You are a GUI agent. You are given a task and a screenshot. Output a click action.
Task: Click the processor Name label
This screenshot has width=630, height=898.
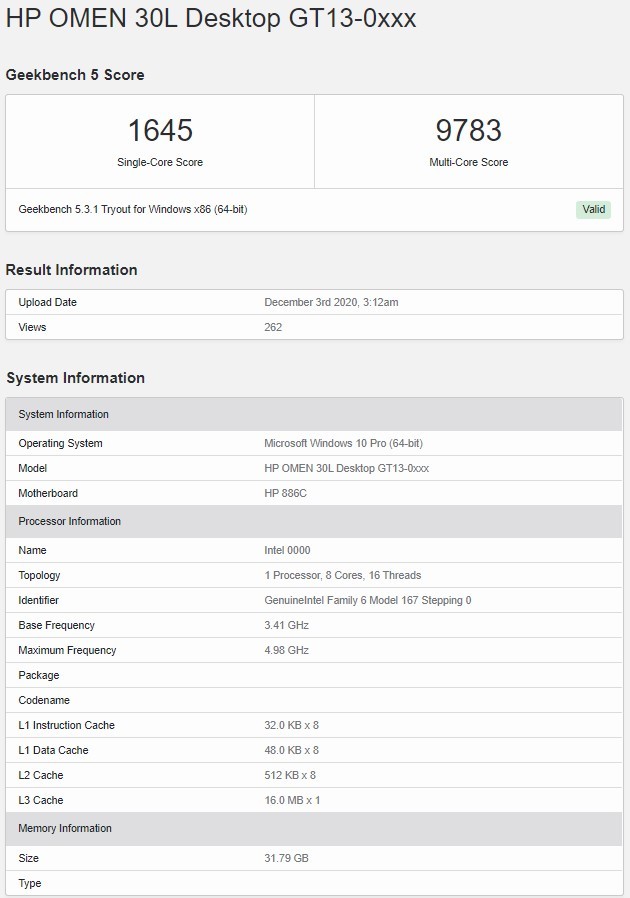click(x=32, y=550)
